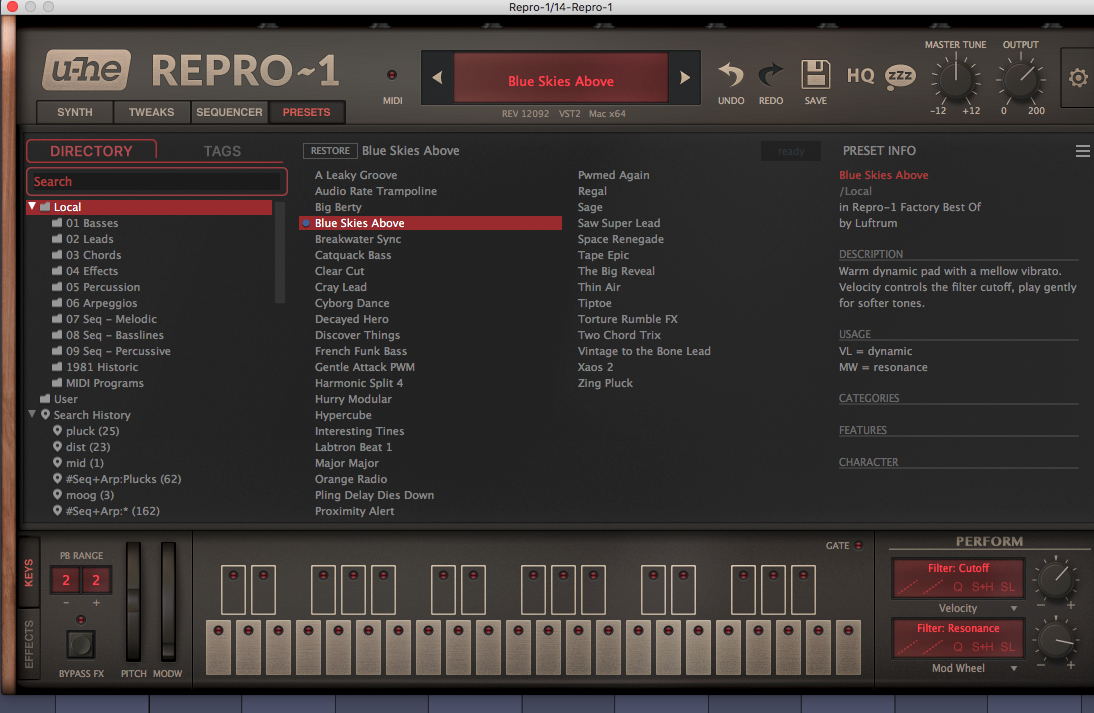Select #Seq+Arp:Plucks (62) history entry
The height and width of the screenshot is (713, 1094).
[123, 479]
